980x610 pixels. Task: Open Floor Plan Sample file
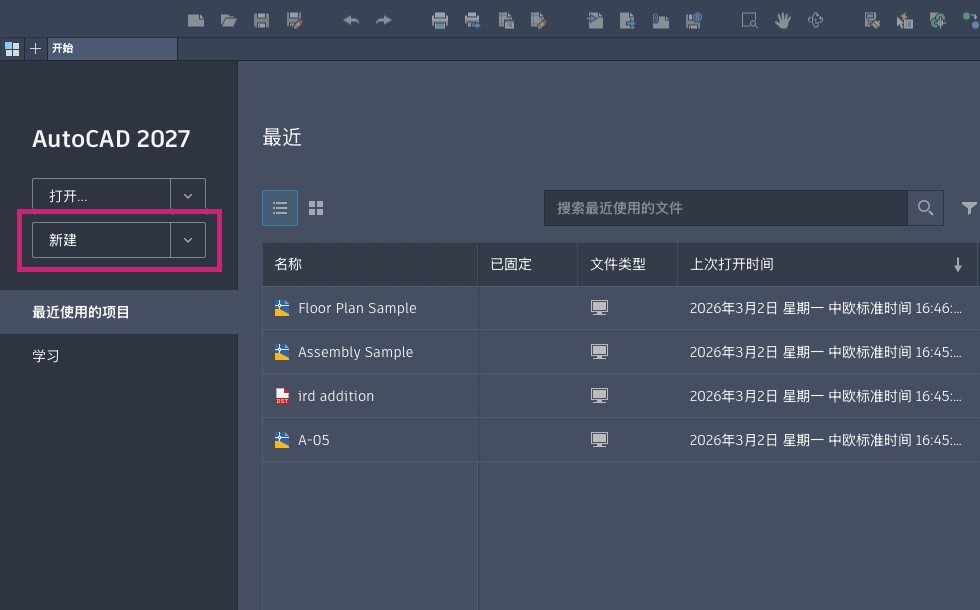[x=357, y=308]
